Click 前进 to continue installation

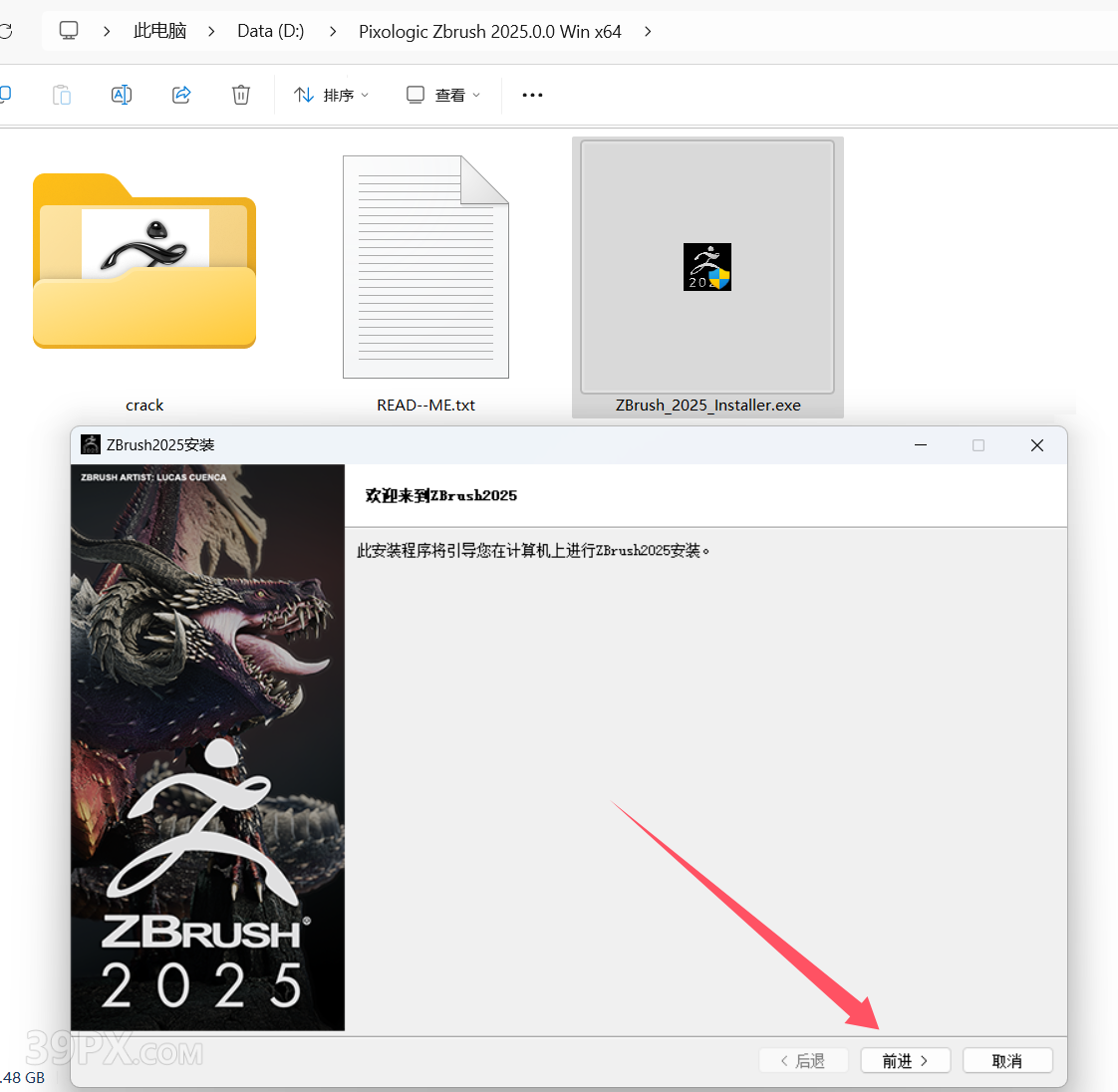(x=906, y=1061)
